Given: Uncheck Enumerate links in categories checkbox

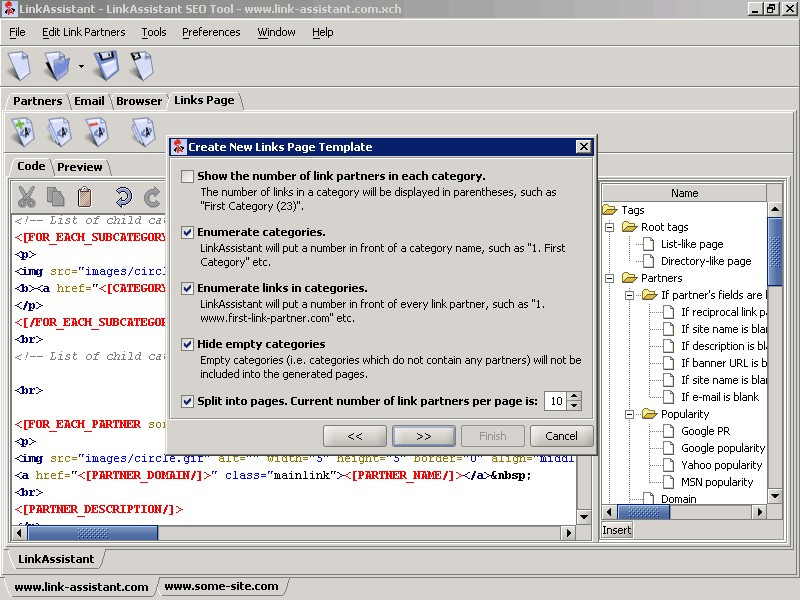Looking at the screenshot, I should pos(187,289).
